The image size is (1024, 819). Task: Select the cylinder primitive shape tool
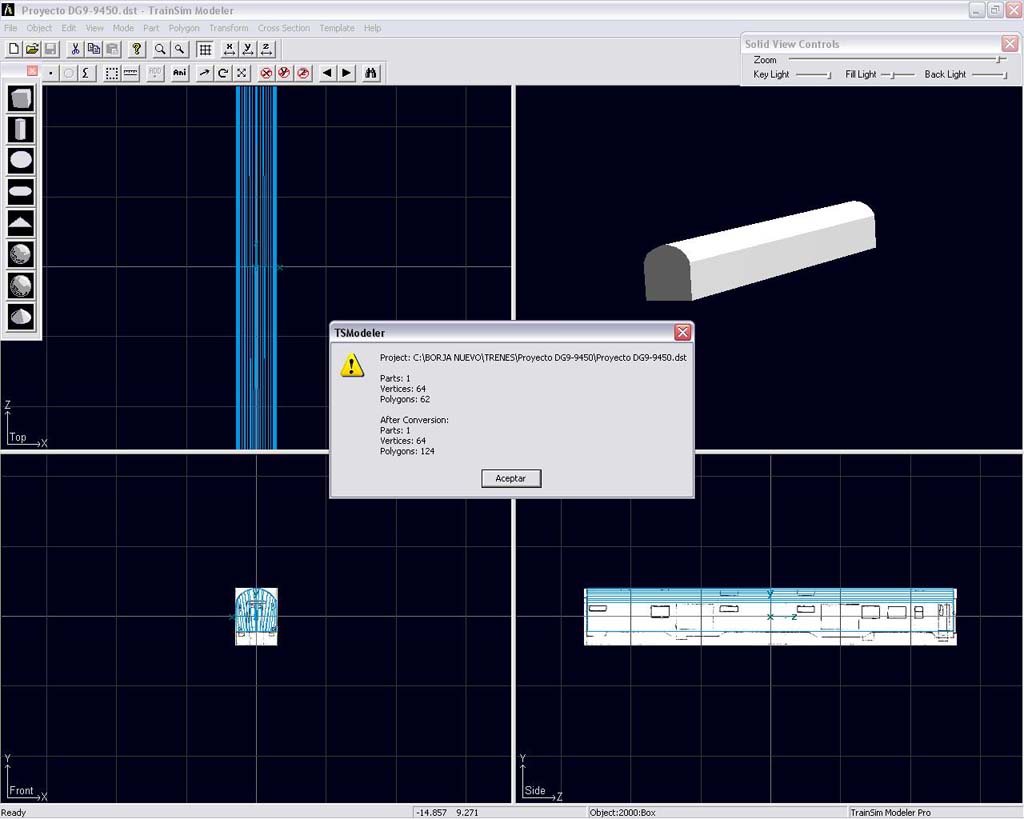pyautogui.click(x=21, y=129)
